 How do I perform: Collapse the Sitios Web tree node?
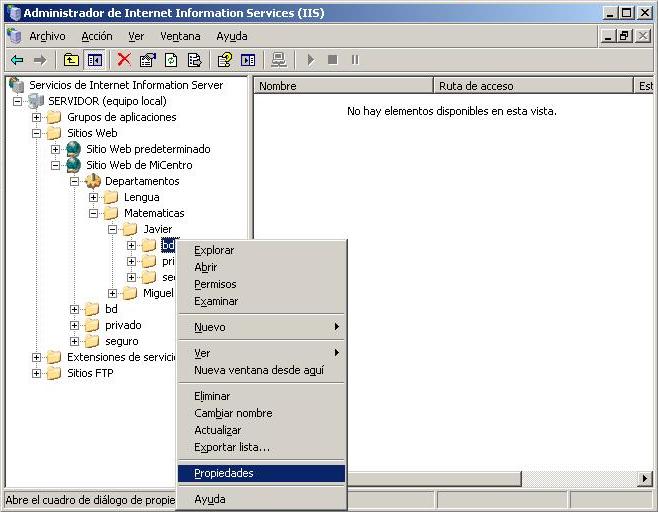[x=37, y=133]
